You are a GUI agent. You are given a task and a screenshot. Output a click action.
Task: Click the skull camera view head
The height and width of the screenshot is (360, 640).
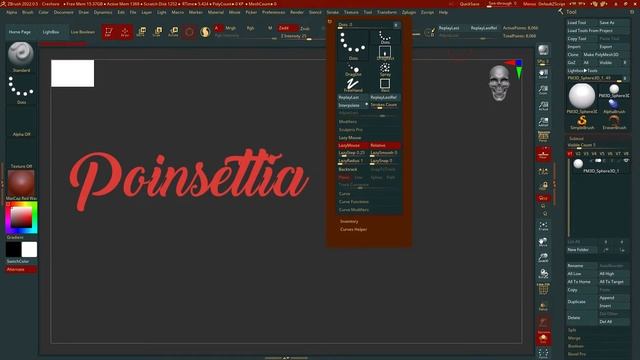(x=499, y=83)
